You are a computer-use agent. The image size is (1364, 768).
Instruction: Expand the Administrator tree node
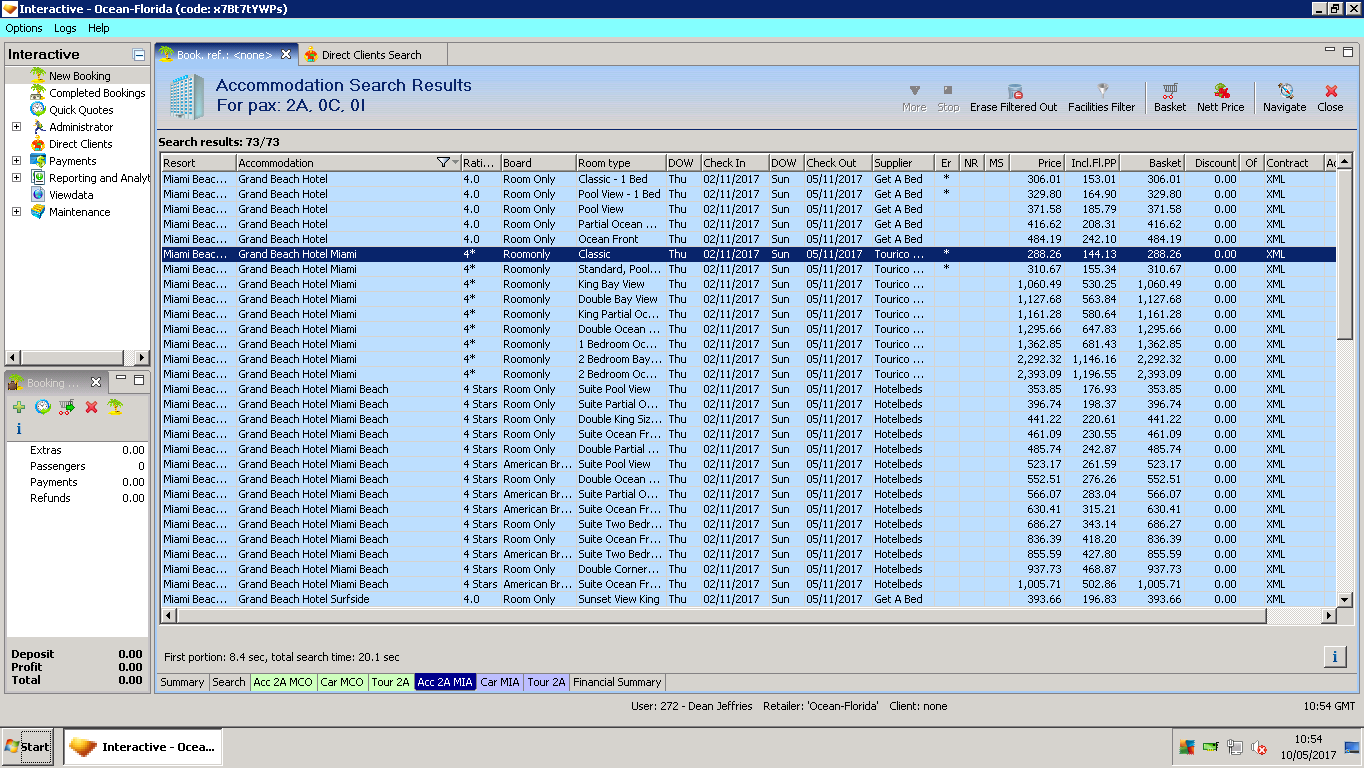[x=16, y=127]
